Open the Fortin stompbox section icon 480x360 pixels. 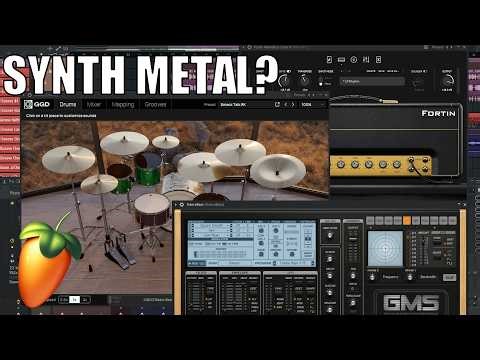(x=329, y=60)
